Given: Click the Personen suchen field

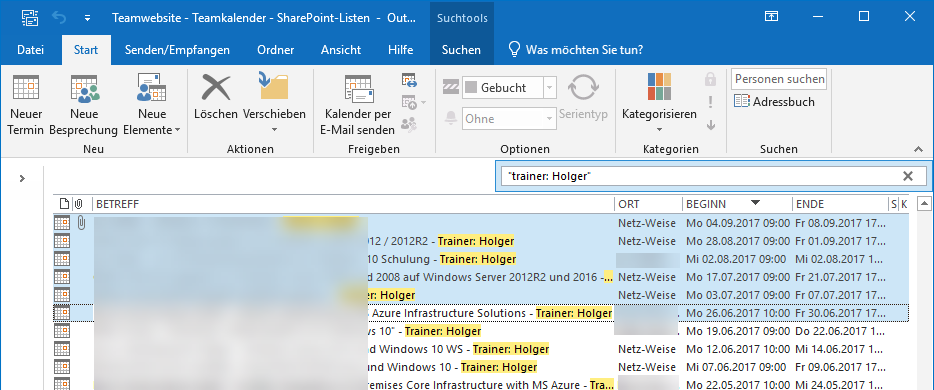Looking at the screenshot, I should (779, 79).
